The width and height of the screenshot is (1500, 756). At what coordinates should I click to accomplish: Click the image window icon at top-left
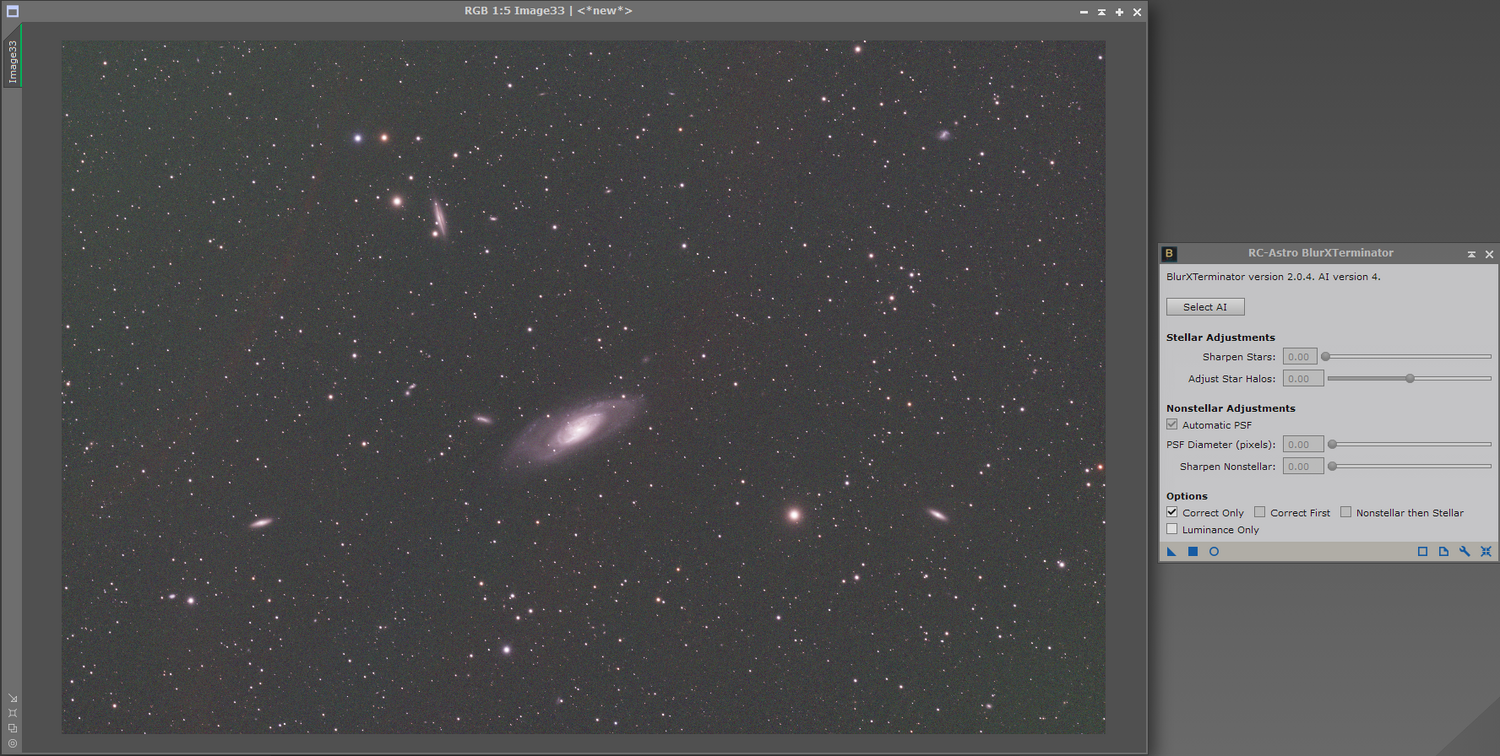point(12,11)
